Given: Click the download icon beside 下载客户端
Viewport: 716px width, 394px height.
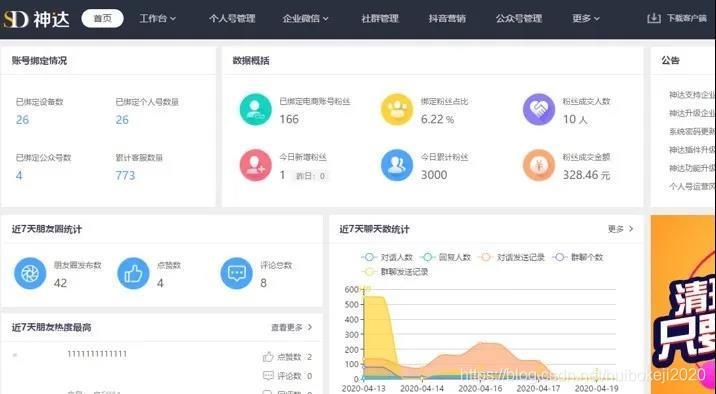Looking at the screenshot, I should coord(654,18).
